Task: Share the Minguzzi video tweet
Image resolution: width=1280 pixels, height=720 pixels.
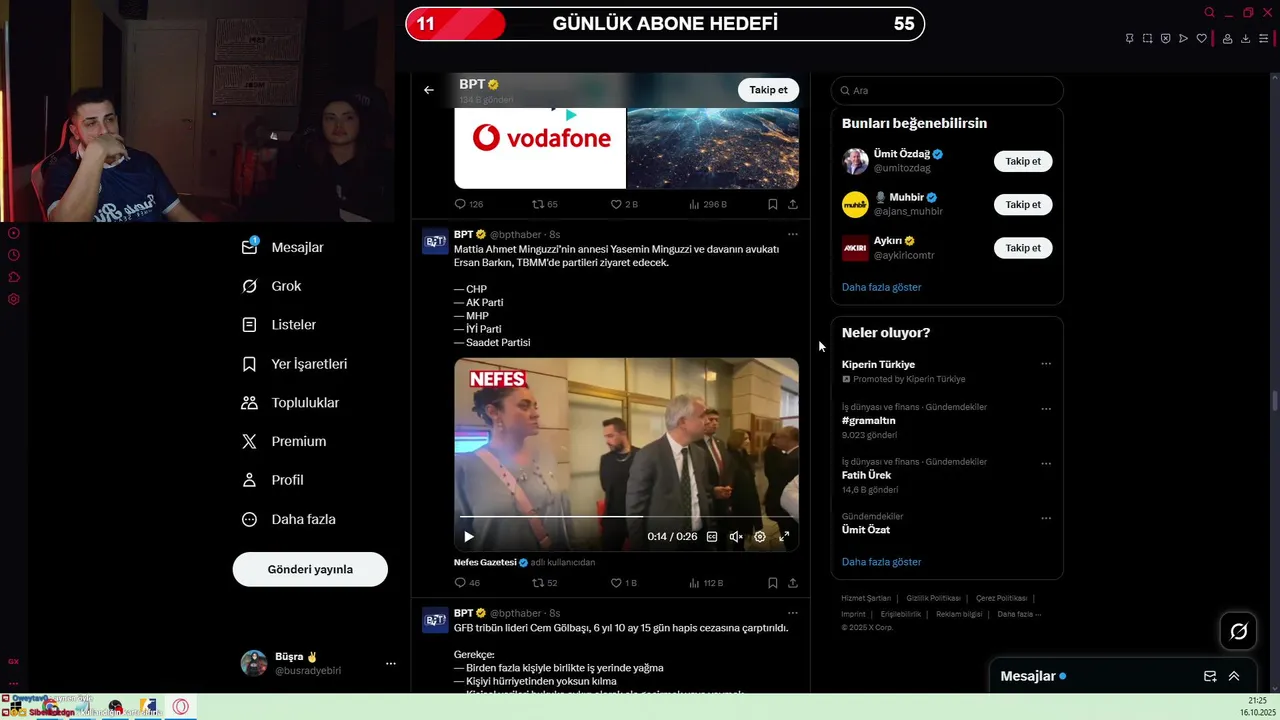Action: click(793, 583)
